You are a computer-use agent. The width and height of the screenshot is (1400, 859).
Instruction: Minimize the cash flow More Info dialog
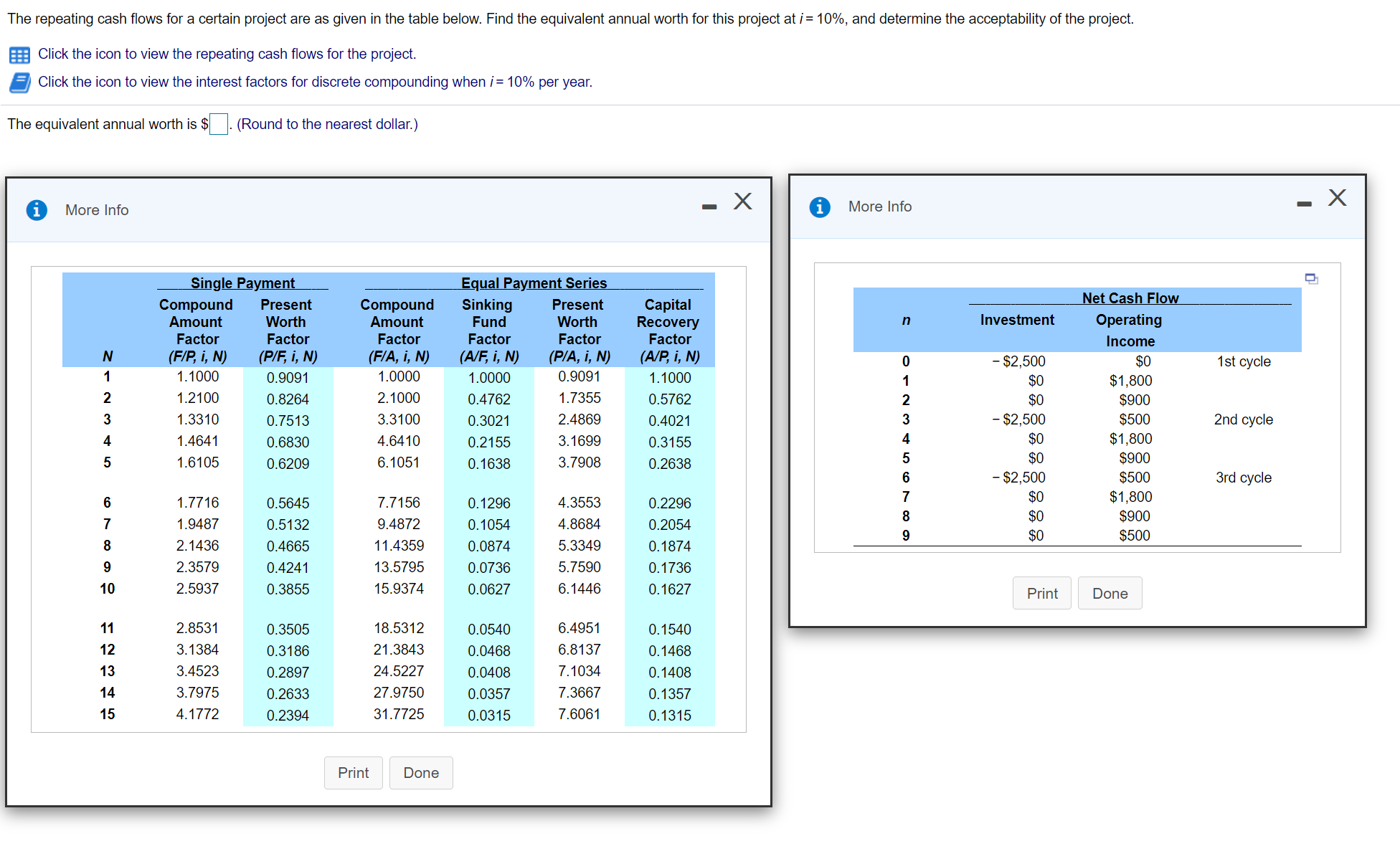coord(1304,204)
